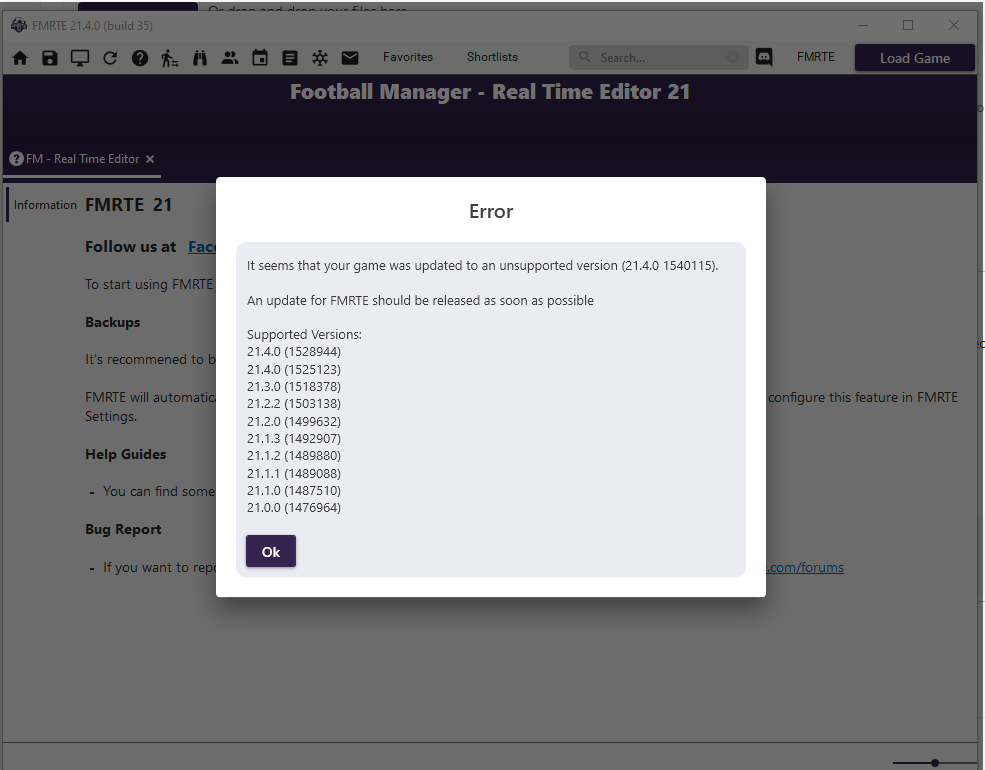Click the search magnifier icon
The width and height of the screenshot is (985, 770).
click(584, 57)
